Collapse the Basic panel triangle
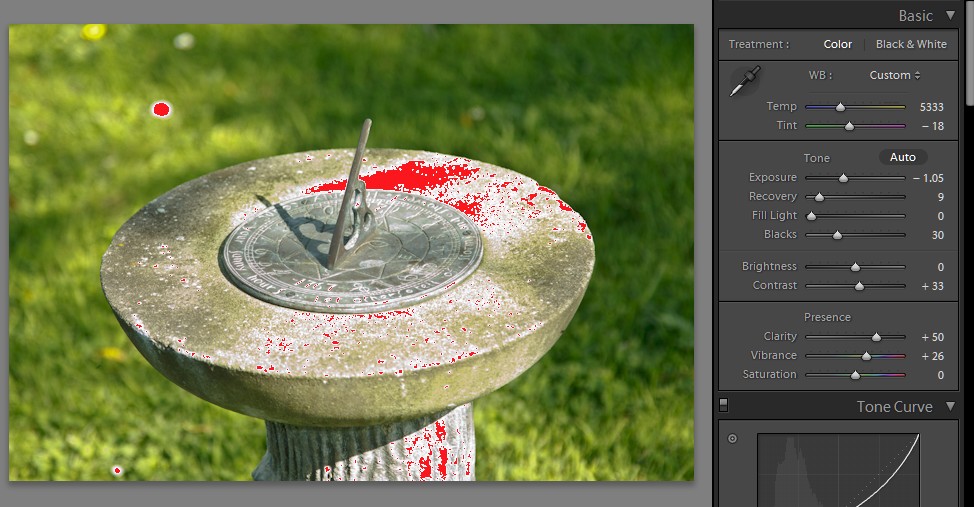The image size is (974, 507). 949,15
